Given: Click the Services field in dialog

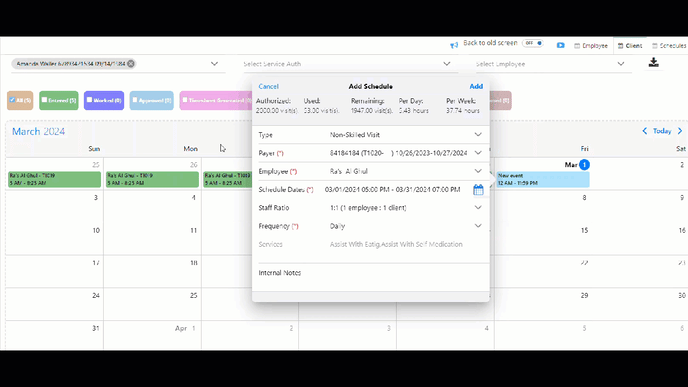Looking at the screenshot, I should point(396,244).
